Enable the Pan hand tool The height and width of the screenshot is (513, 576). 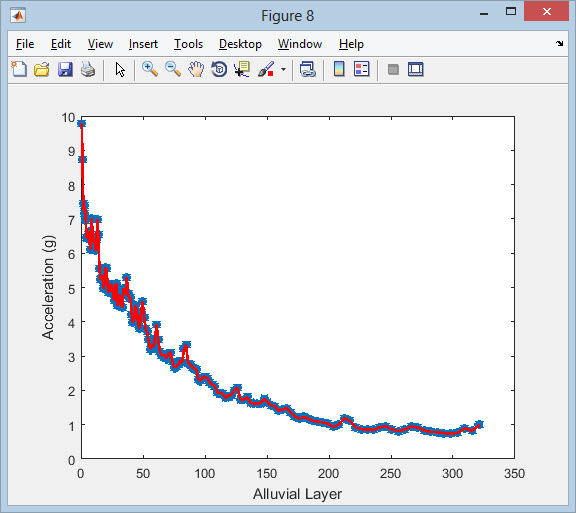click(196, 69)
